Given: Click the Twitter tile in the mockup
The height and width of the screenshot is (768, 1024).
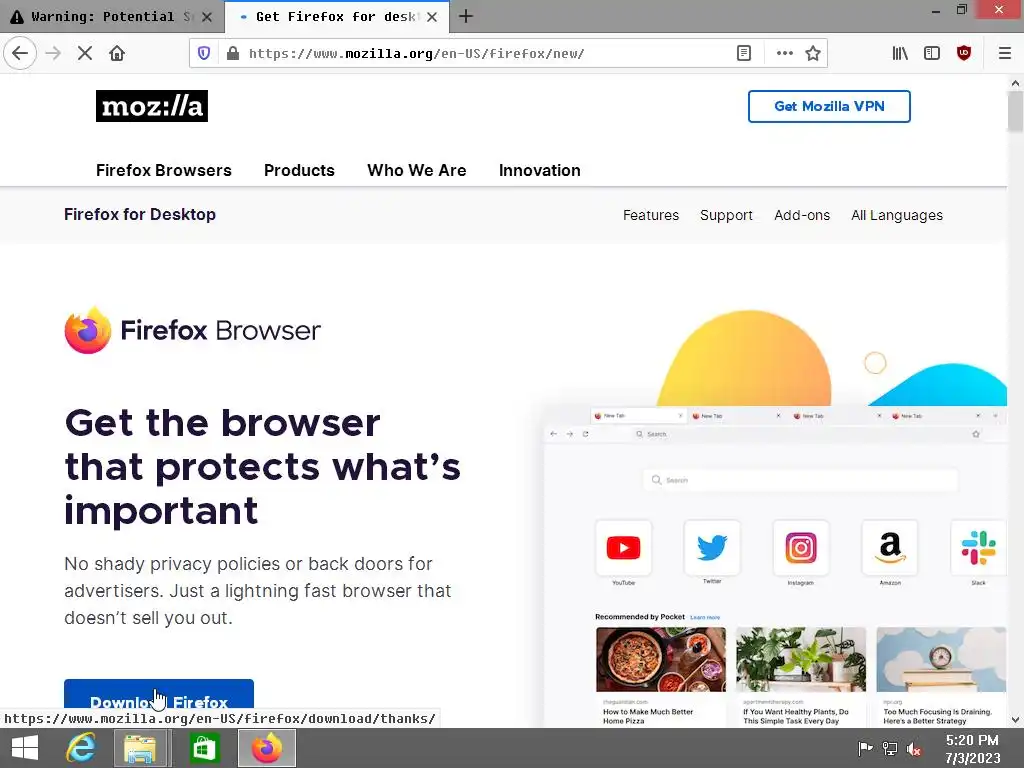Looking at the screenshot, I should click(x=712, y=548).
